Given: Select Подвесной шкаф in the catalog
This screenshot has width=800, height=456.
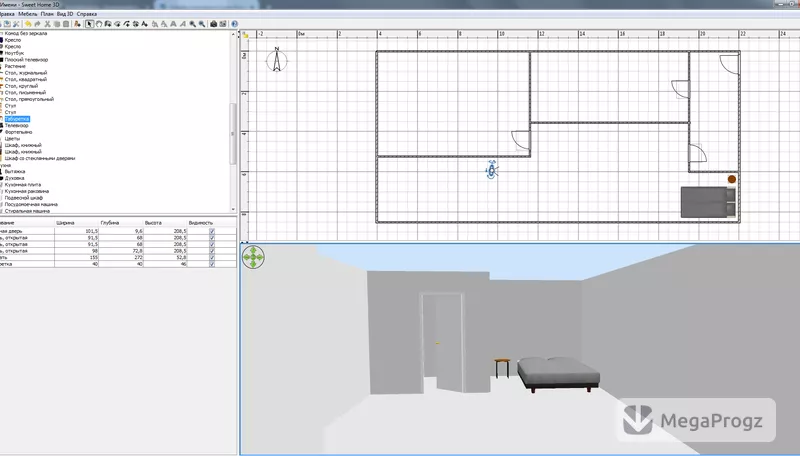Looking at the screenshot, I should coord(23,198).
